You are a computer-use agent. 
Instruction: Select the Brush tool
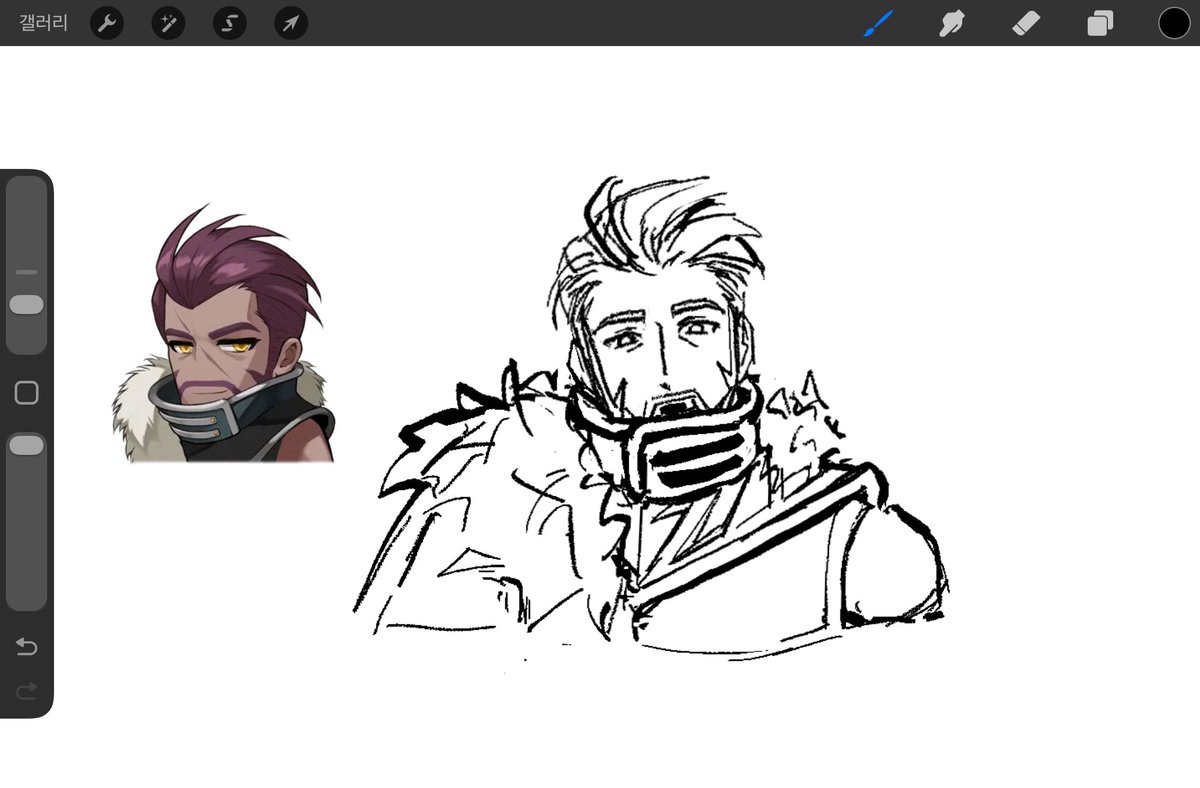pyautogui.click(x=877, y=23)
